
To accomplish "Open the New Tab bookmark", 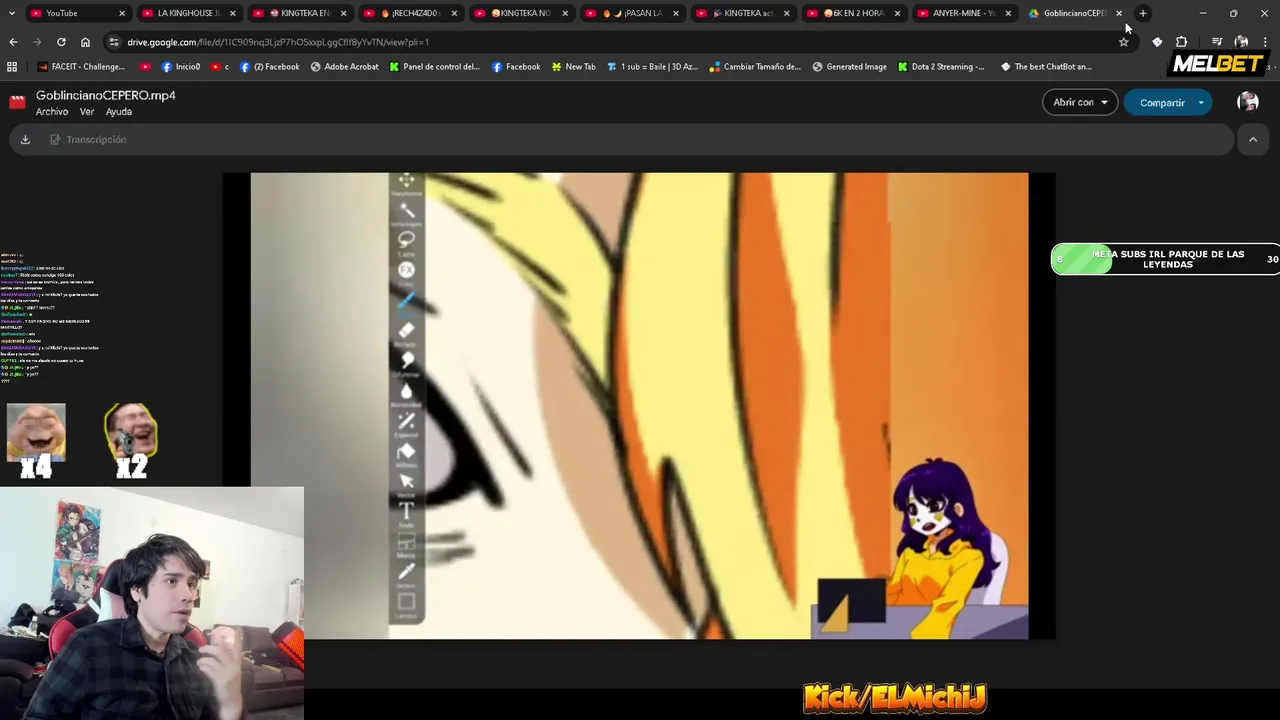I will (x=572, y=67).
